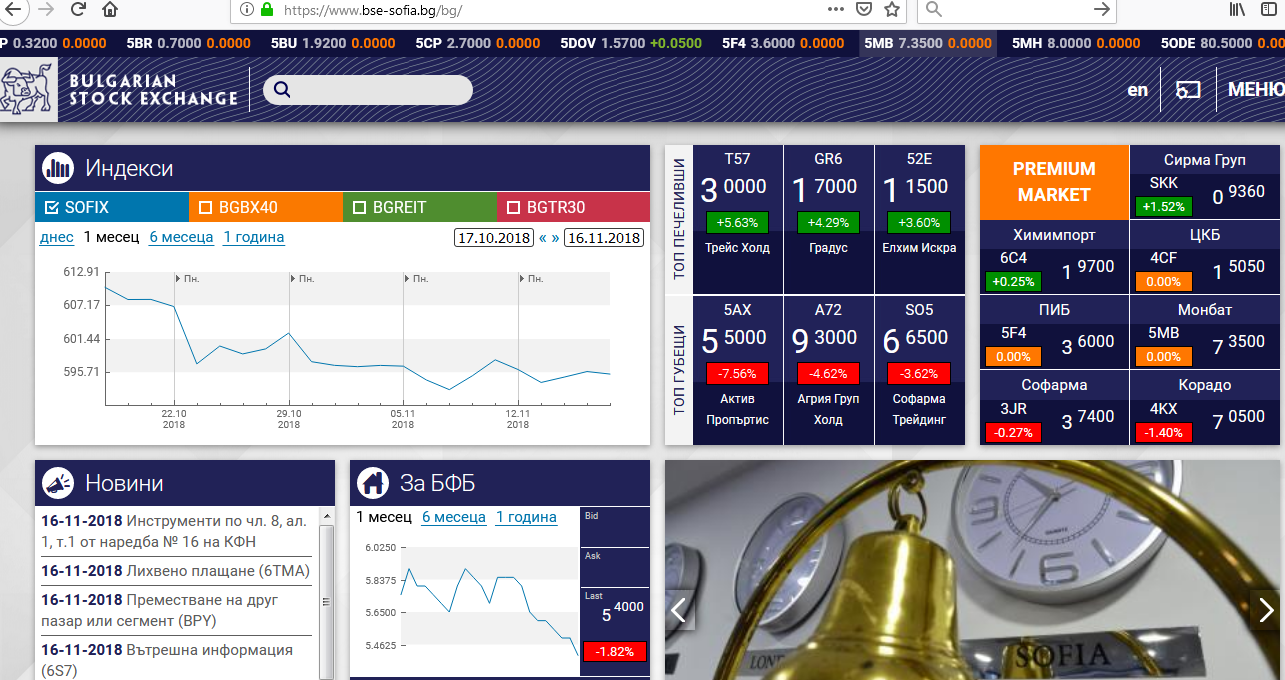Screen dimensions: 1285x680
Task: Open the Монбат 5MB tile
Action: (1205, 332)
